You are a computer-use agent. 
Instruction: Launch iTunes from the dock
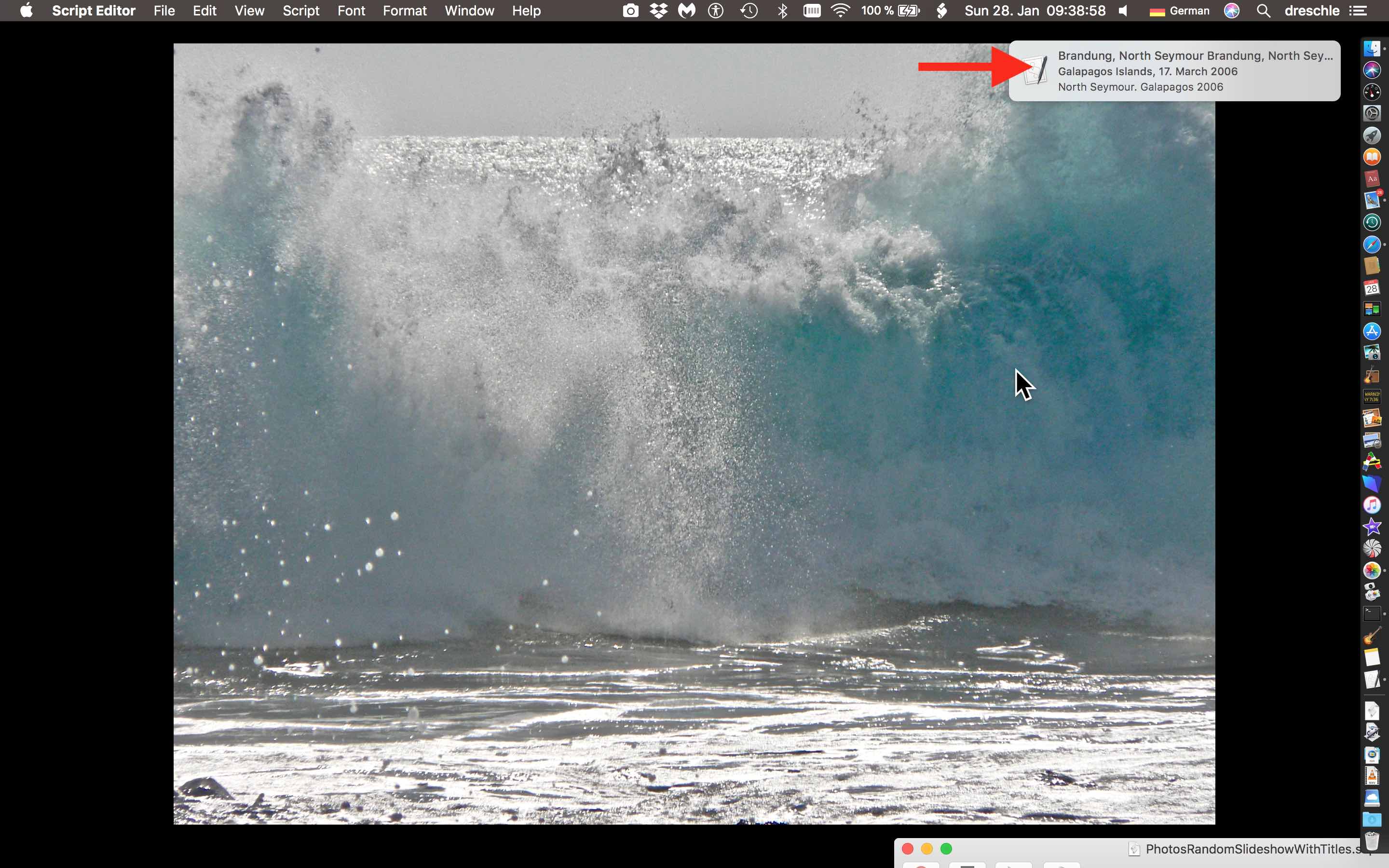(x=1372, y=504)
